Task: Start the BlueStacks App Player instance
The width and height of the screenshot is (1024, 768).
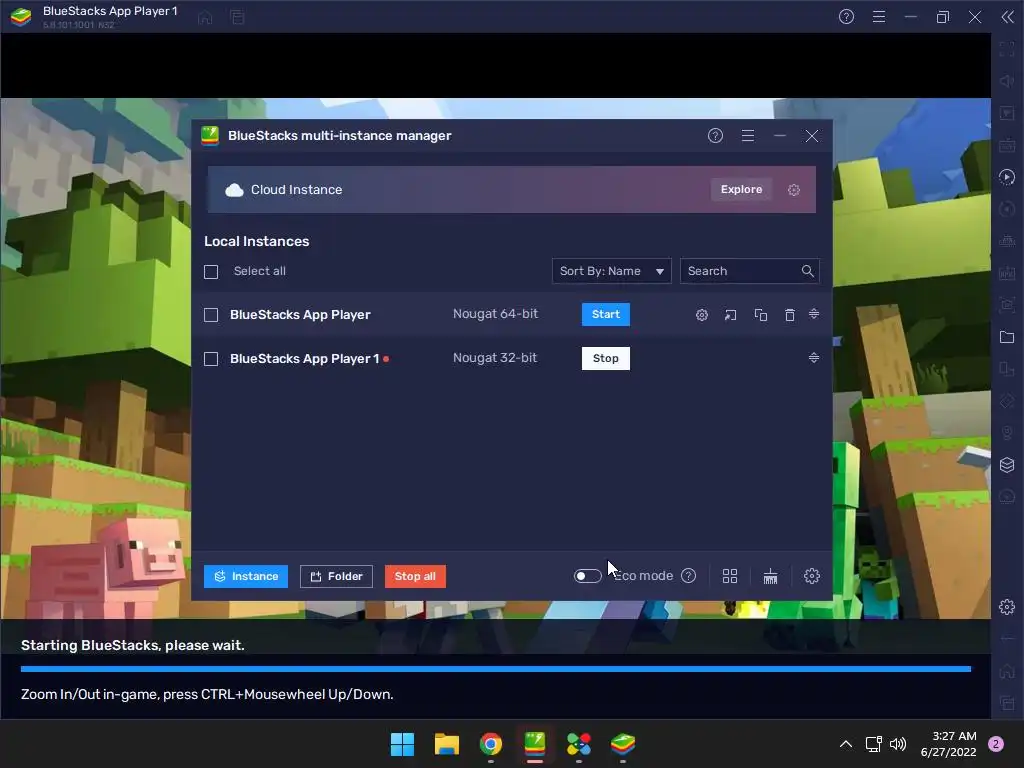Action: pyautogui.click(x=605, y=314)
